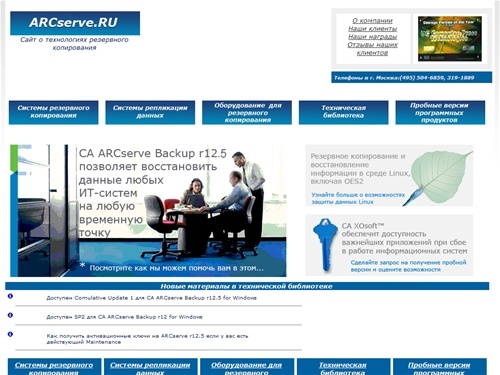Open 'Как получить активационные ключи' news item

pyautogui.click(x=147, y=339)
